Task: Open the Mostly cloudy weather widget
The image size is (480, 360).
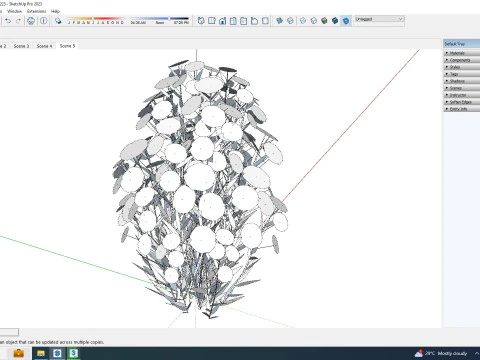Action: (x=441, y=353)
